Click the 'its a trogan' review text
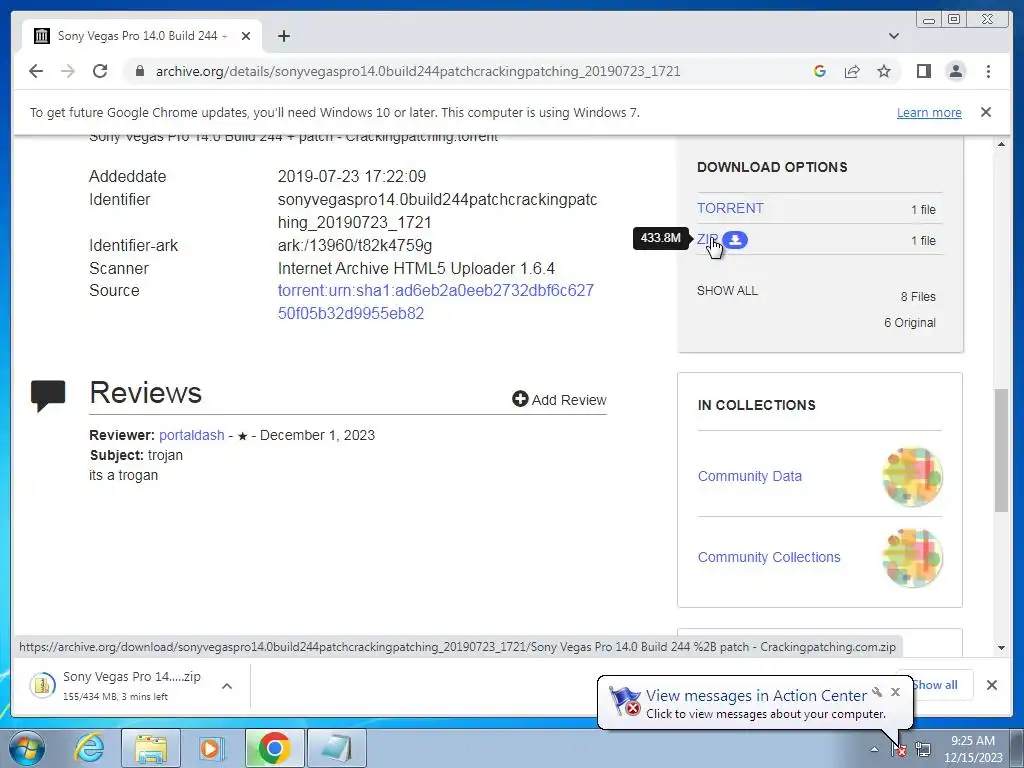This screenshot has height=768, width=1024. (123, 475)
